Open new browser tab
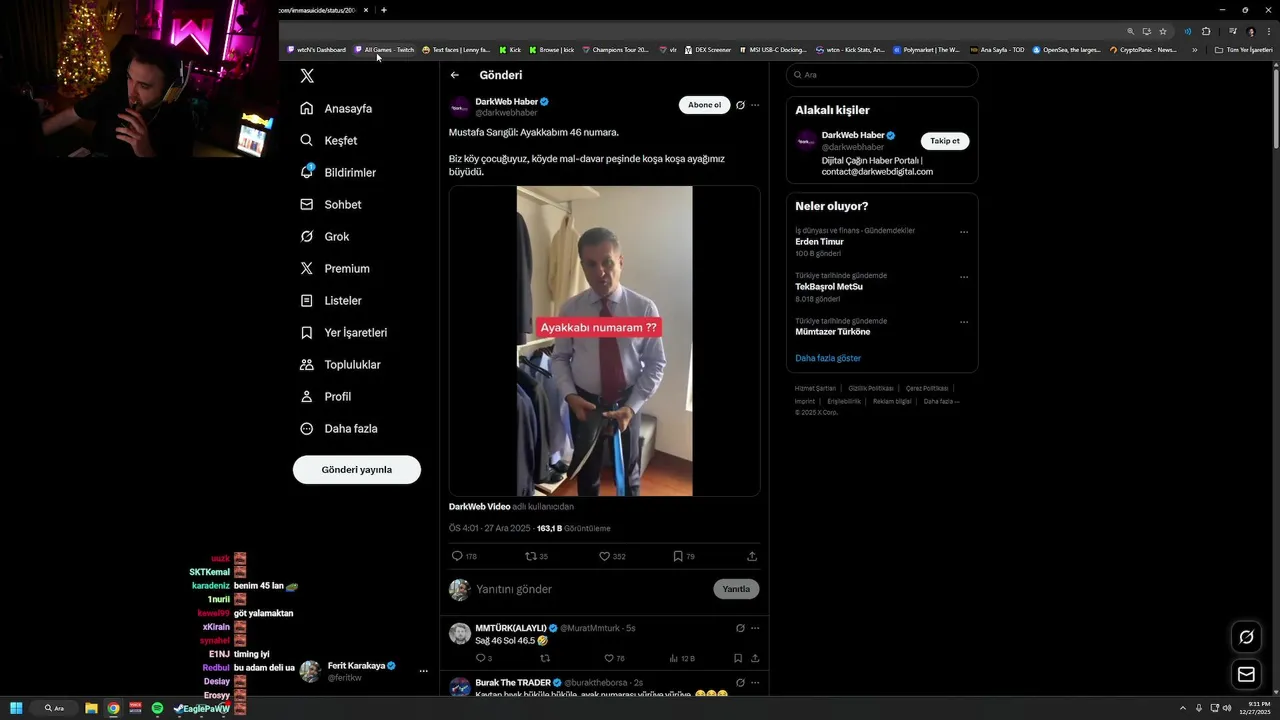 tap(384, 10)
